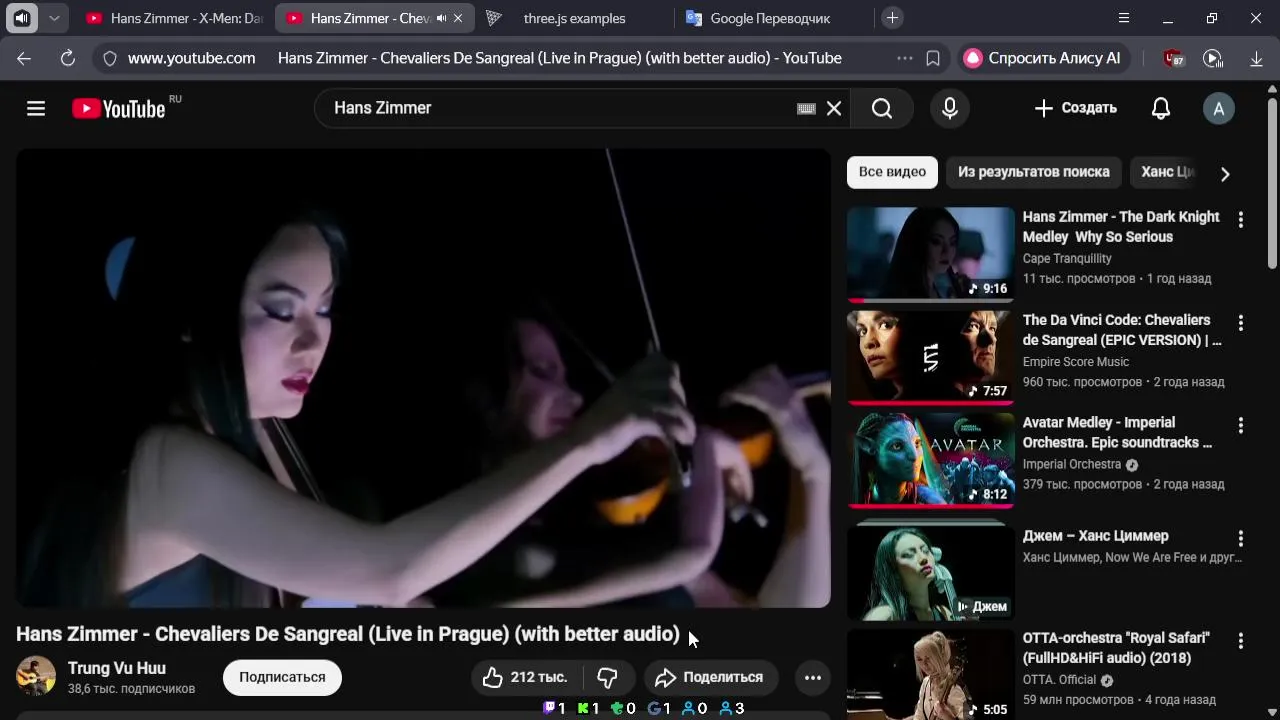The height and width of the screenshot is (720, 1280).
Task: Like the video with thumbs-up
Action: pos(525,677)
